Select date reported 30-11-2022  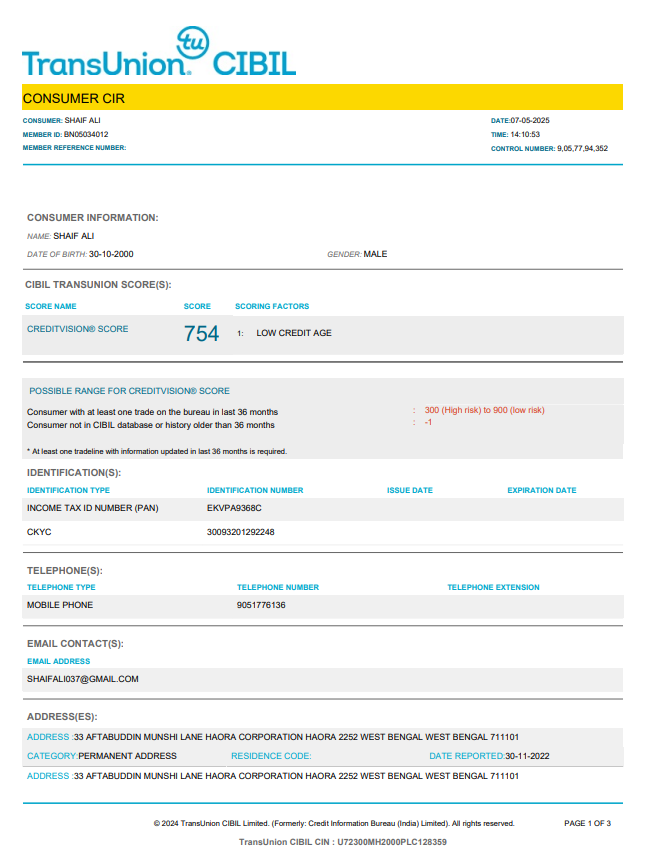527,756
